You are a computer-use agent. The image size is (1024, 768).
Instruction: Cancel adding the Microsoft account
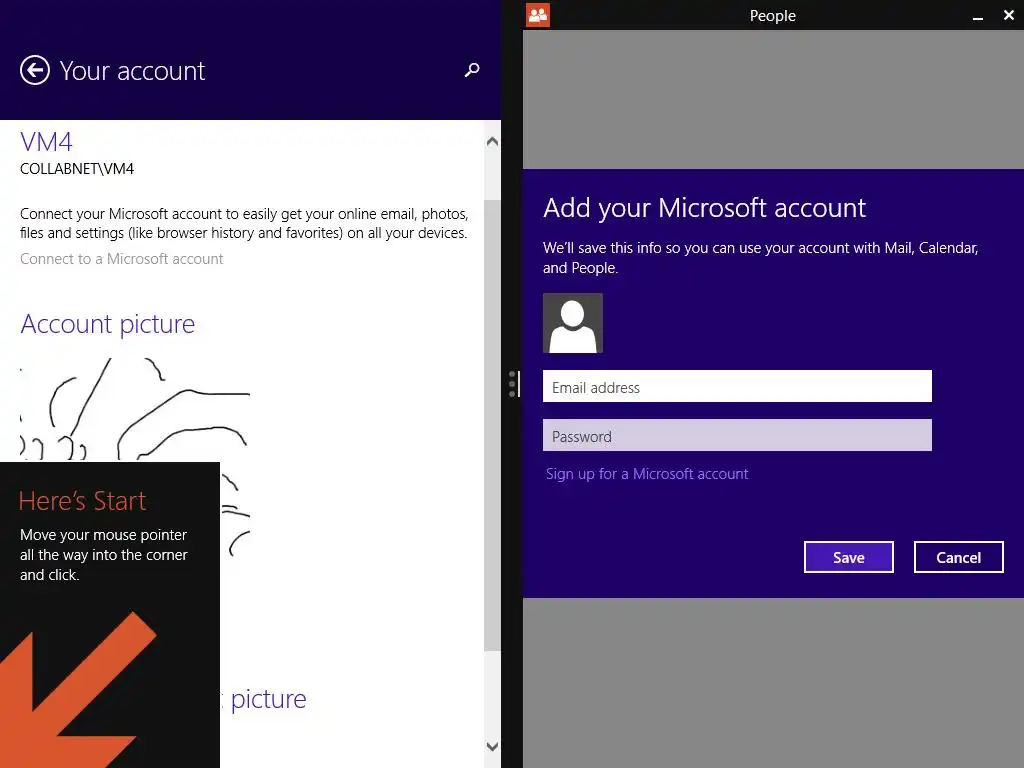coord(958,557)
